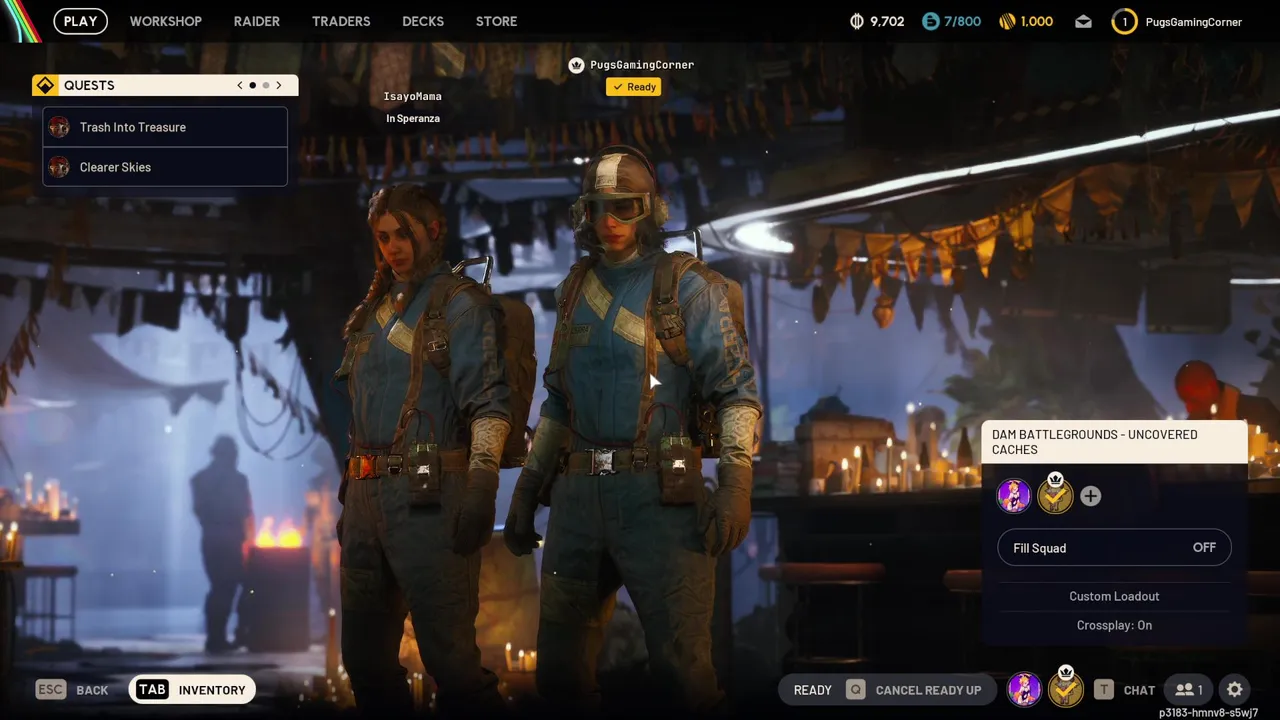Click the Q key icon

(856, 690)
